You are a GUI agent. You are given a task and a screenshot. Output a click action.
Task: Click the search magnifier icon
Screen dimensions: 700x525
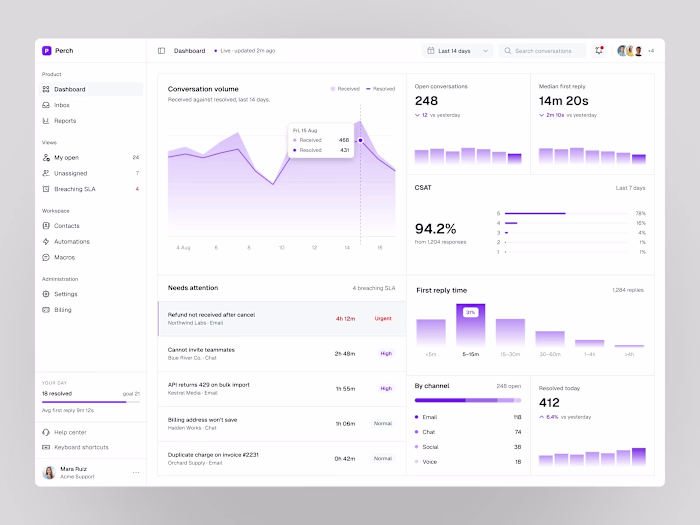click(x=508, y=51)
